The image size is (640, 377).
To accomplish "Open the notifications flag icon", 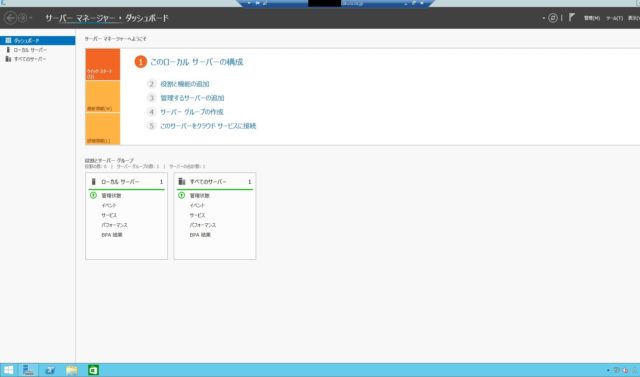I will (571, 18).
